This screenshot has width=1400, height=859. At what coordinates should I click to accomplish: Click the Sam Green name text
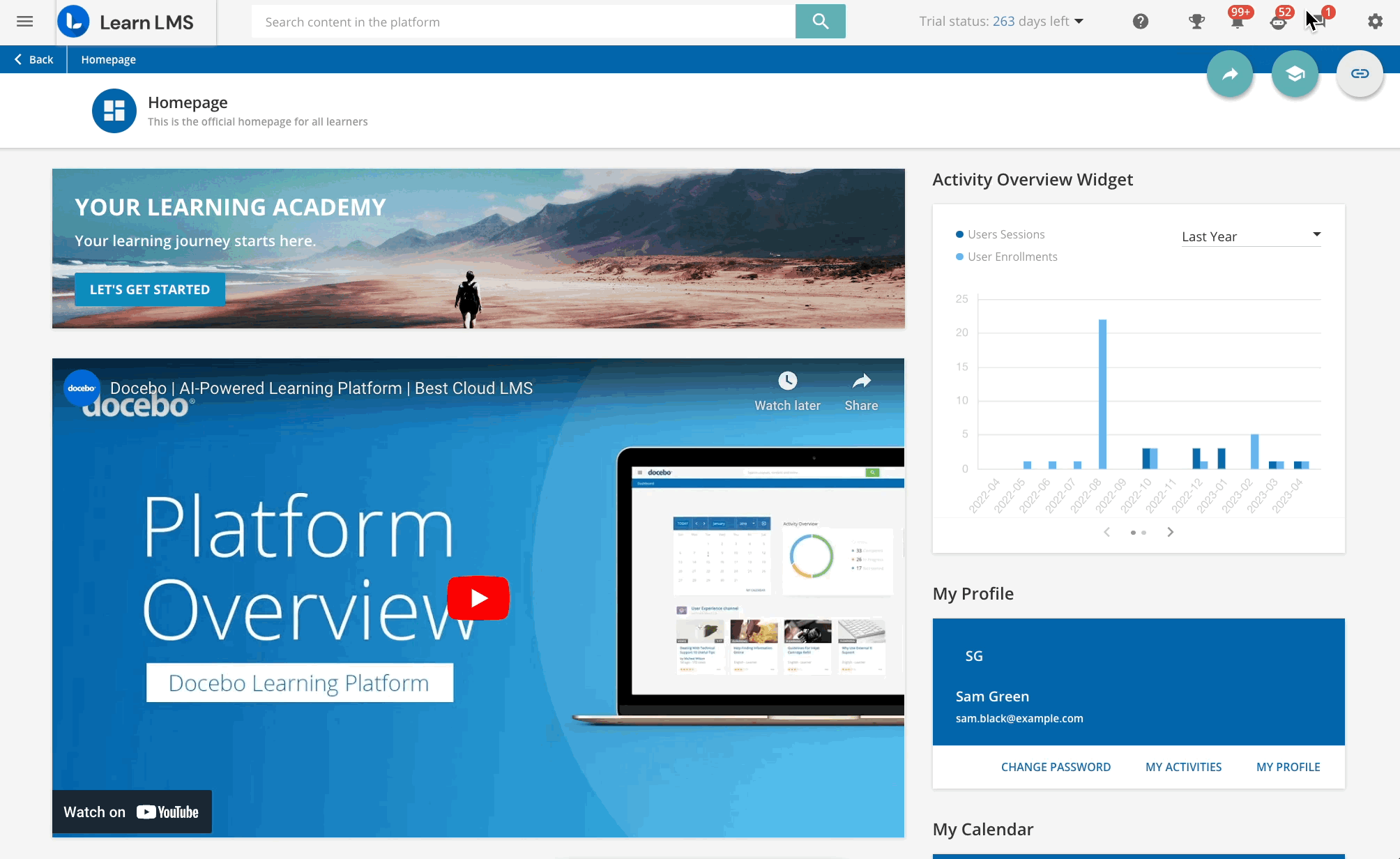tap(992, 697)
